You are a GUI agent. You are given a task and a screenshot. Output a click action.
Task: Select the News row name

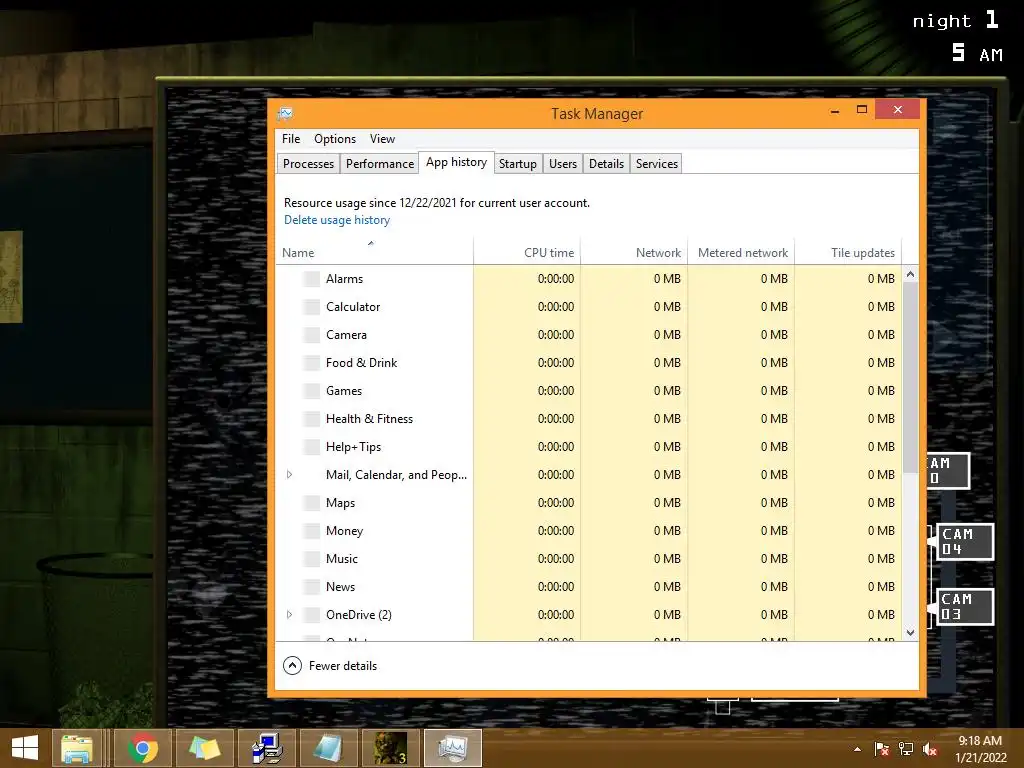340,587
